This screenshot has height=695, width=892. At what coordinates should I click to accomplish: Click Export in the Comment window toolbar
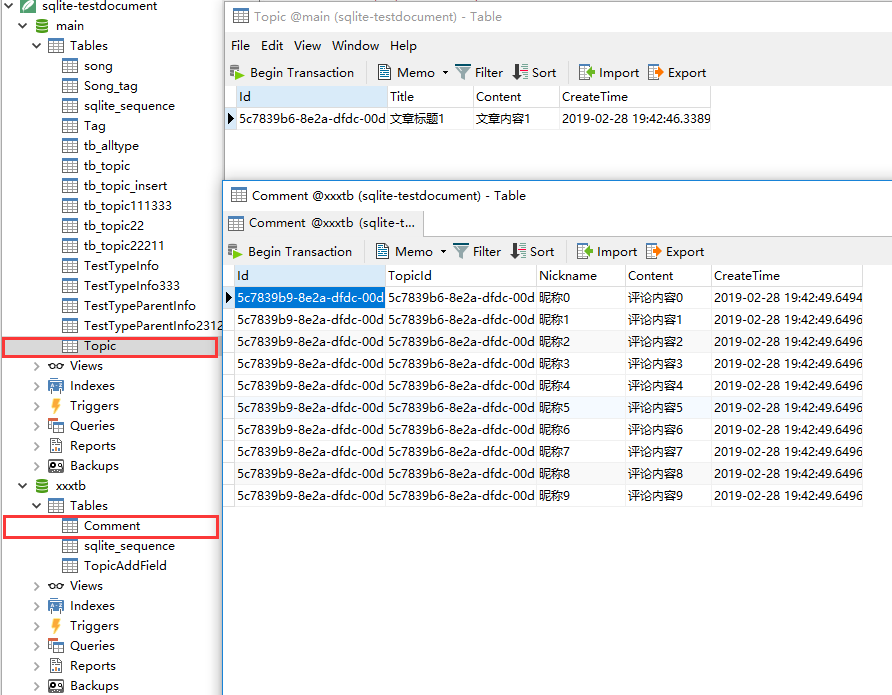(x=675, y=251)
